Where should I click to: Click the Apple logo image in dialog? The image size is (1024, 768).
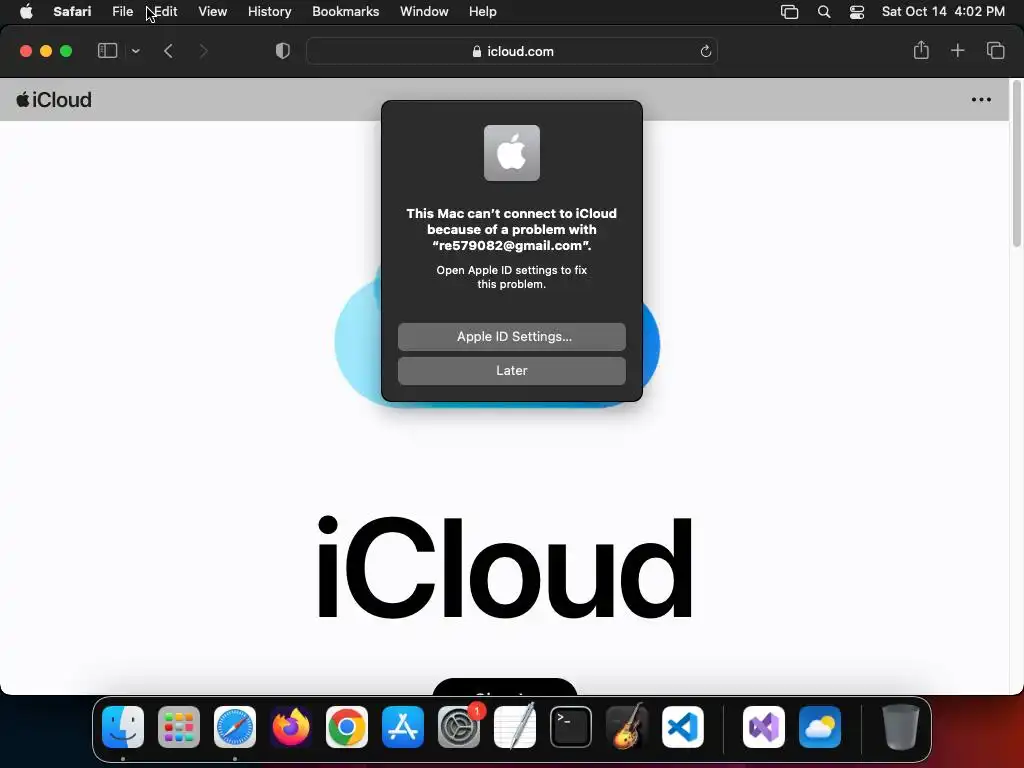511,153
